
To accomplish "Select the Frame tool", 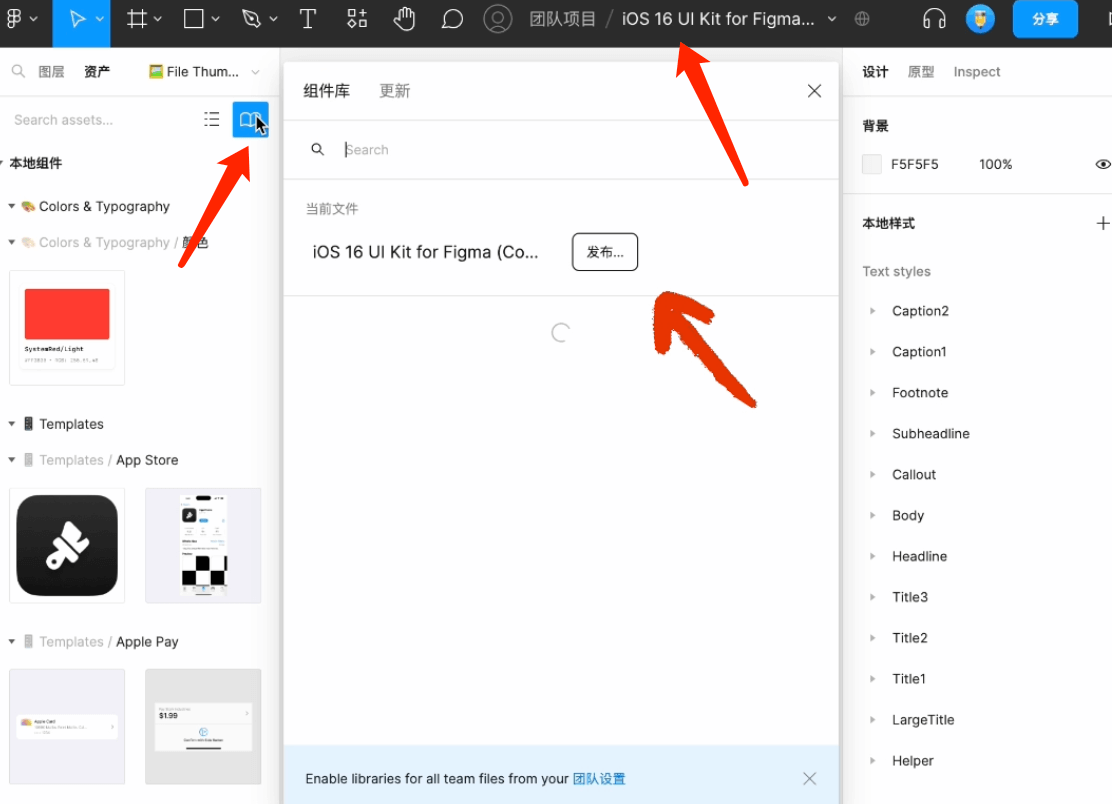I will 137,19.
